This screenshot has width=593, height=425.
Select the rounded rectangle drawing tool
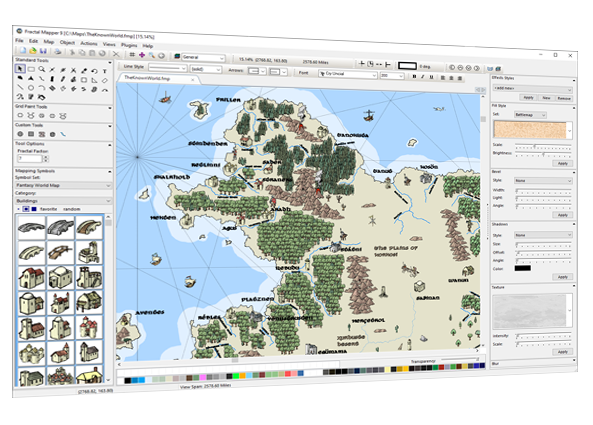click(84, 80)
